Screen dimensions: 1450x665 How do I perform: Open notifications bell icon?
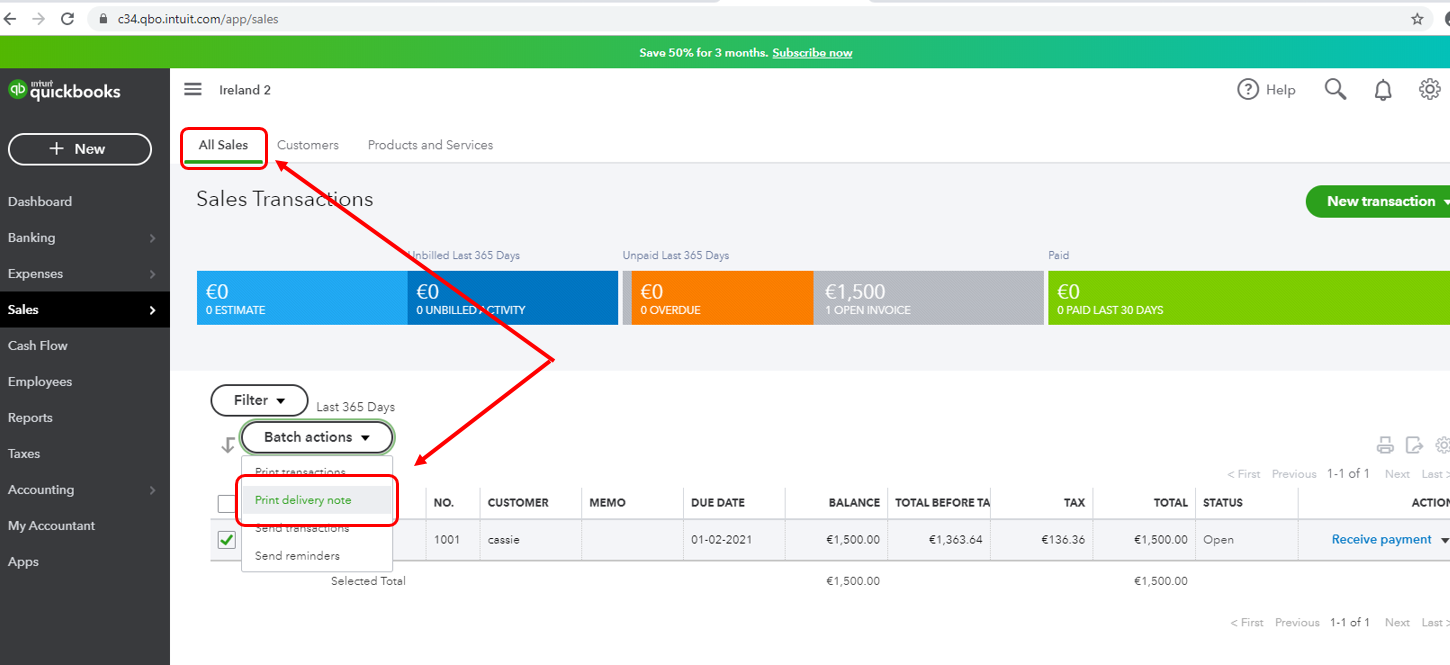1383,90
